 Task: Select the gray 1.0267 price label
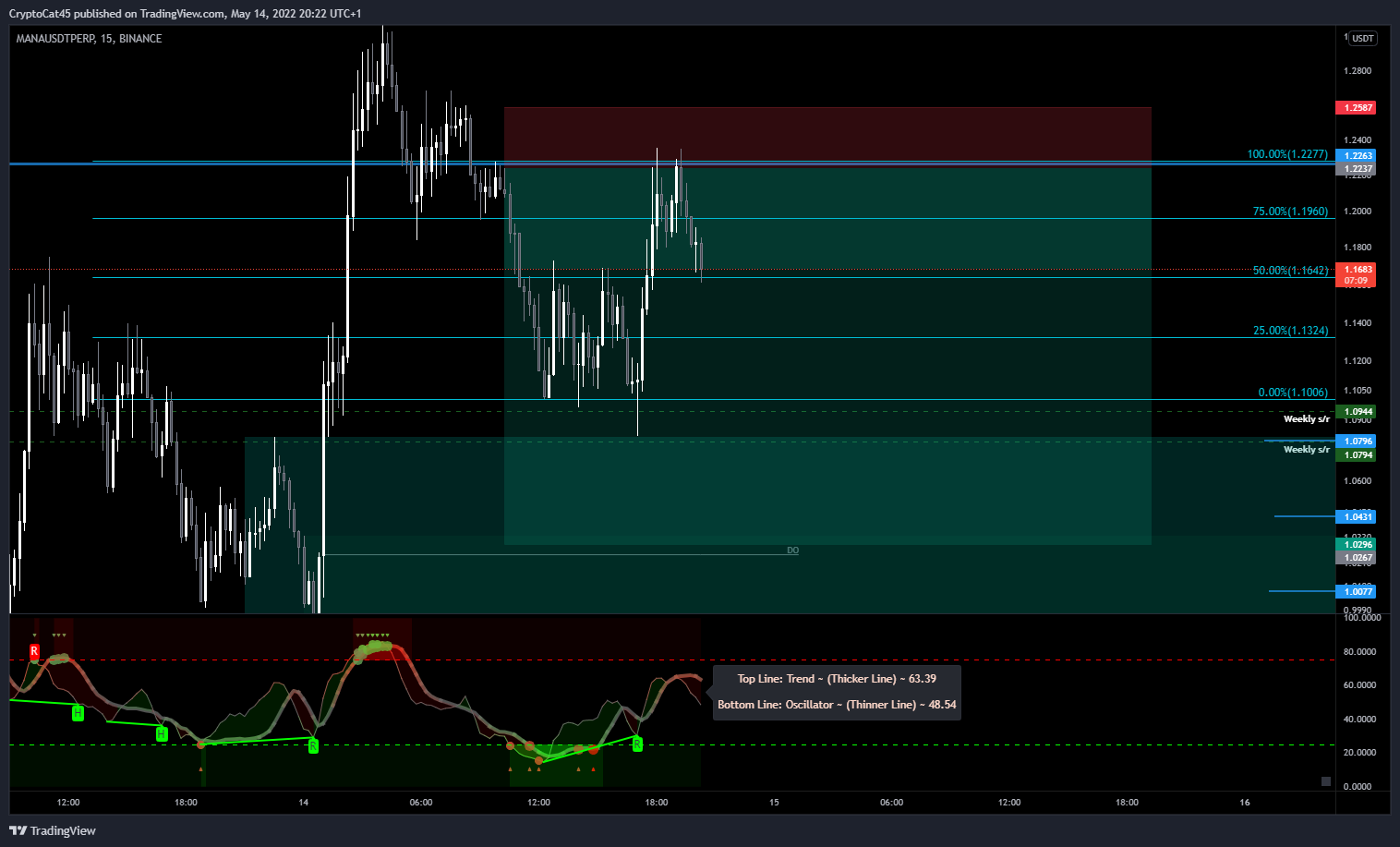[1356, 558]
